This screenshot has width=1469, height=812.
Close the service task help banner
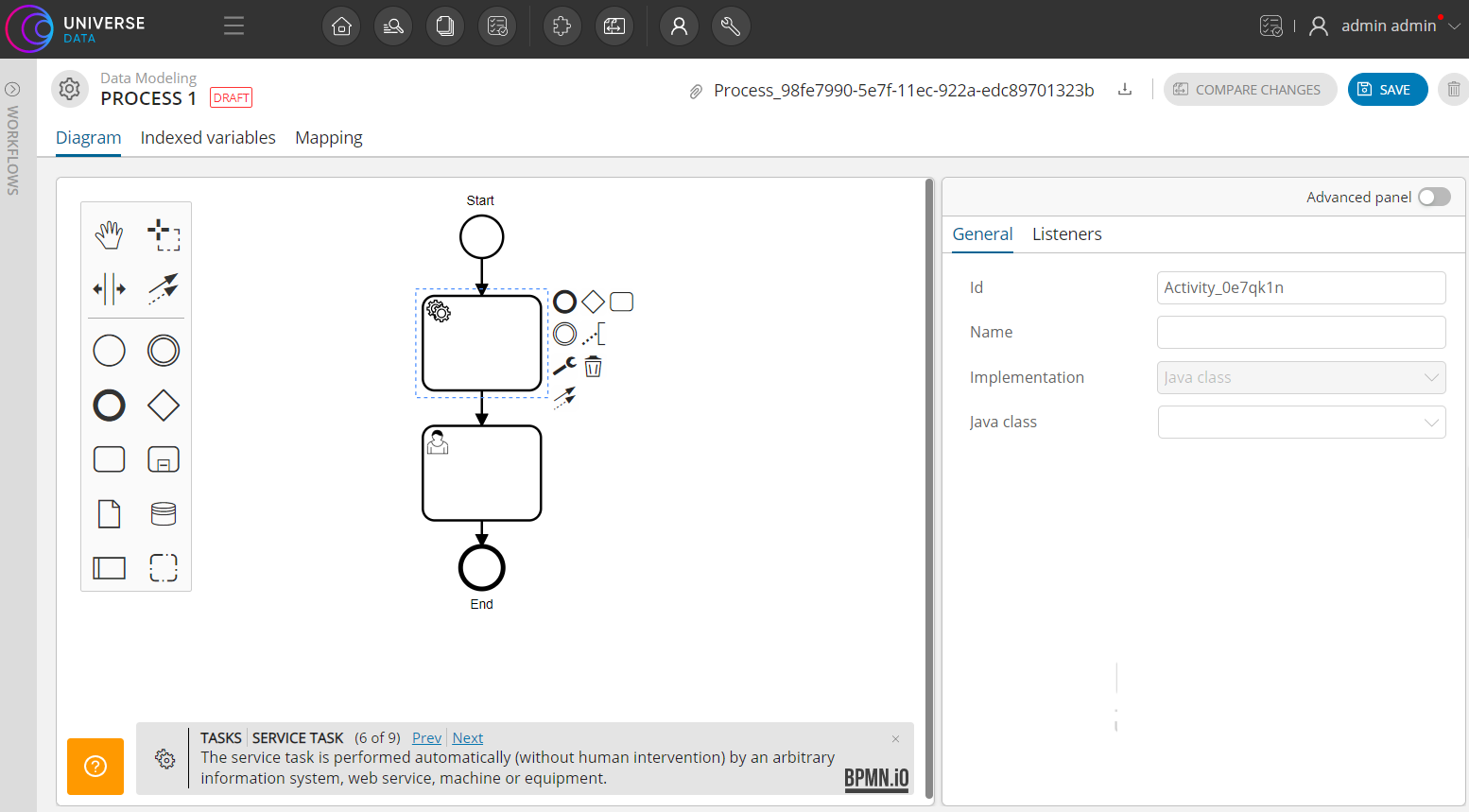(x=895, y=739)
